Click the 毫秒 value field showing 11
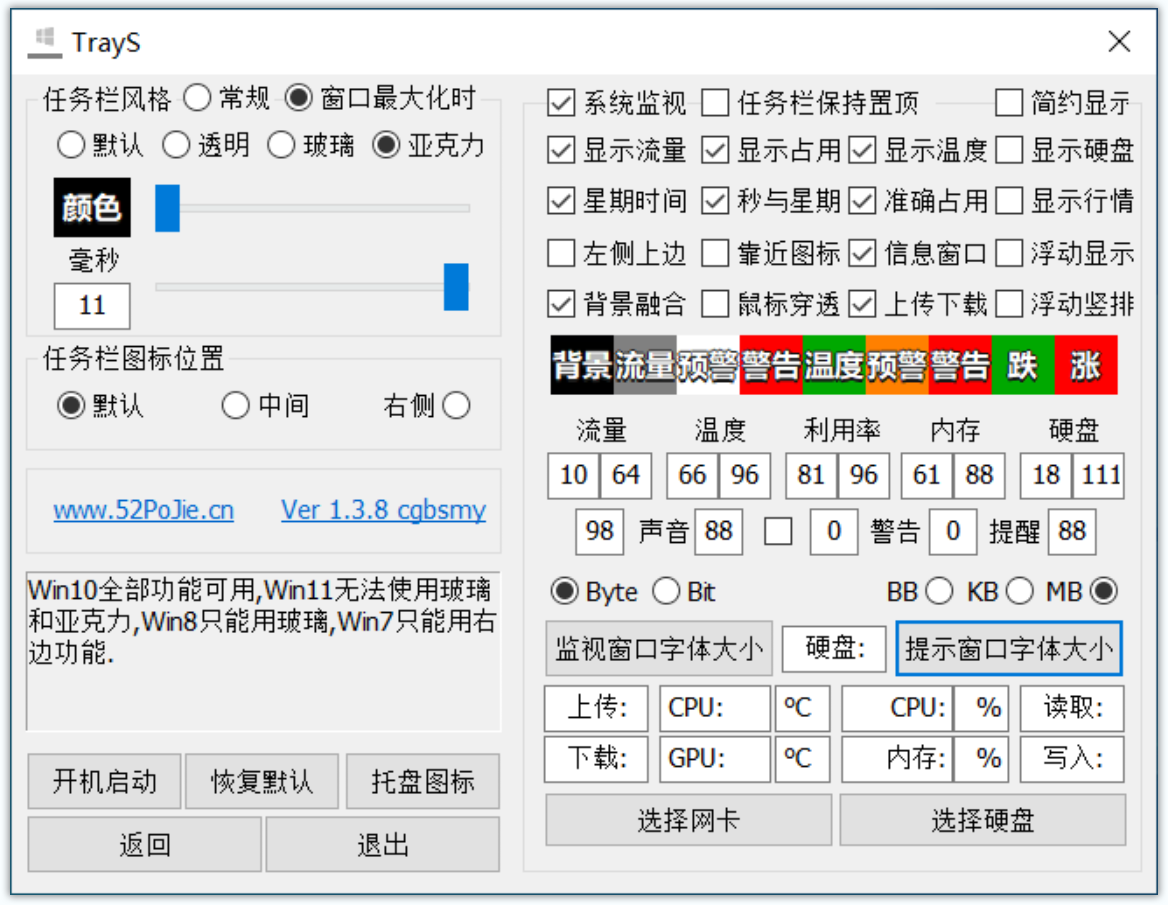The width and height of the screenshot is (1168, 905). (x=92, y=305)
